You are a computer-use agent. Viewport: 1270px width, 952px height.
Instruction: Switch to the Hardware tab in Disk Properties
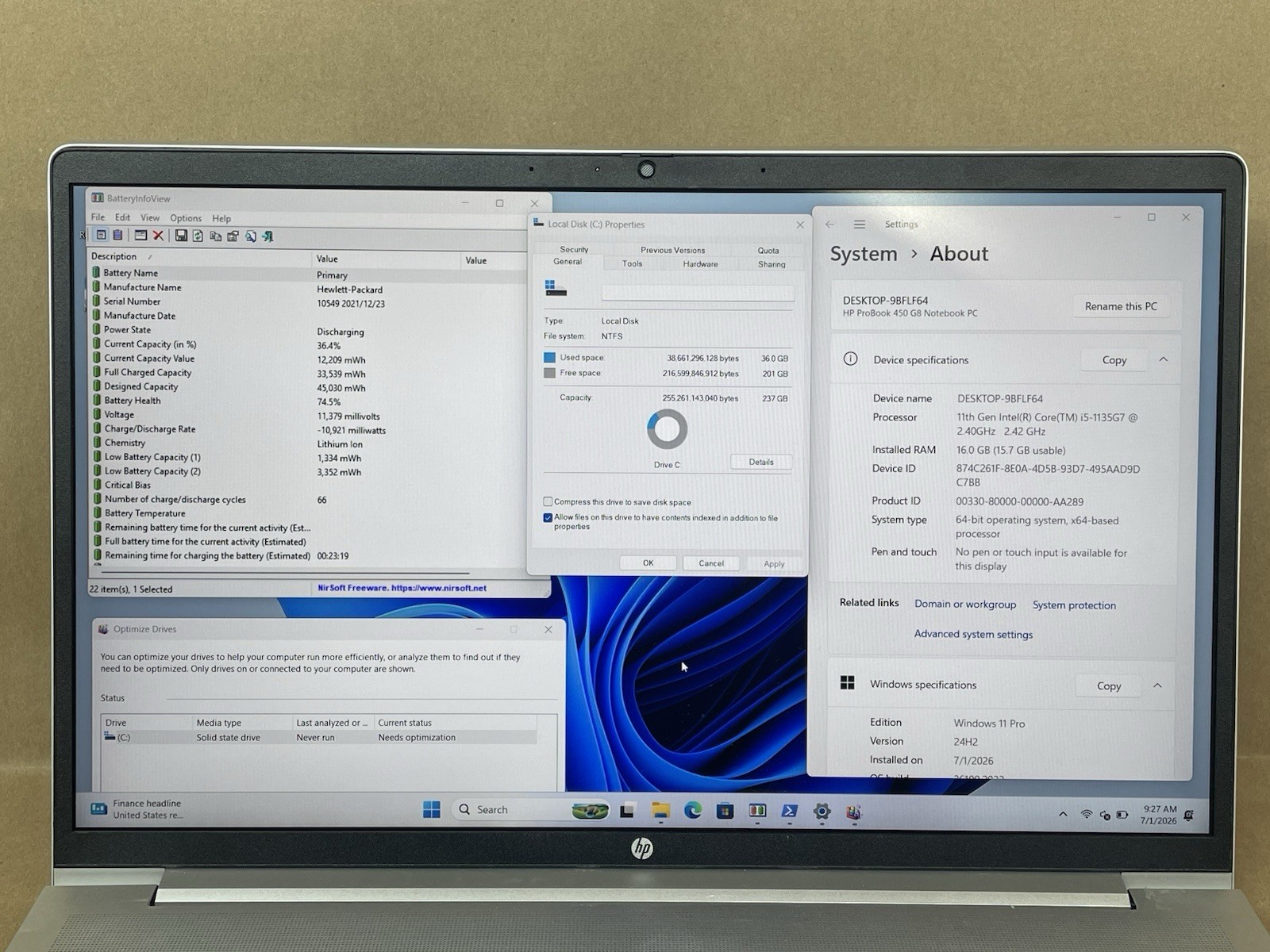700,264
